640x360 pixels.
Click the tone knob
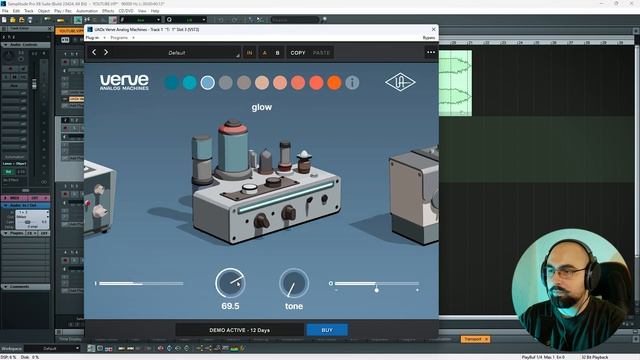point(294,283)
